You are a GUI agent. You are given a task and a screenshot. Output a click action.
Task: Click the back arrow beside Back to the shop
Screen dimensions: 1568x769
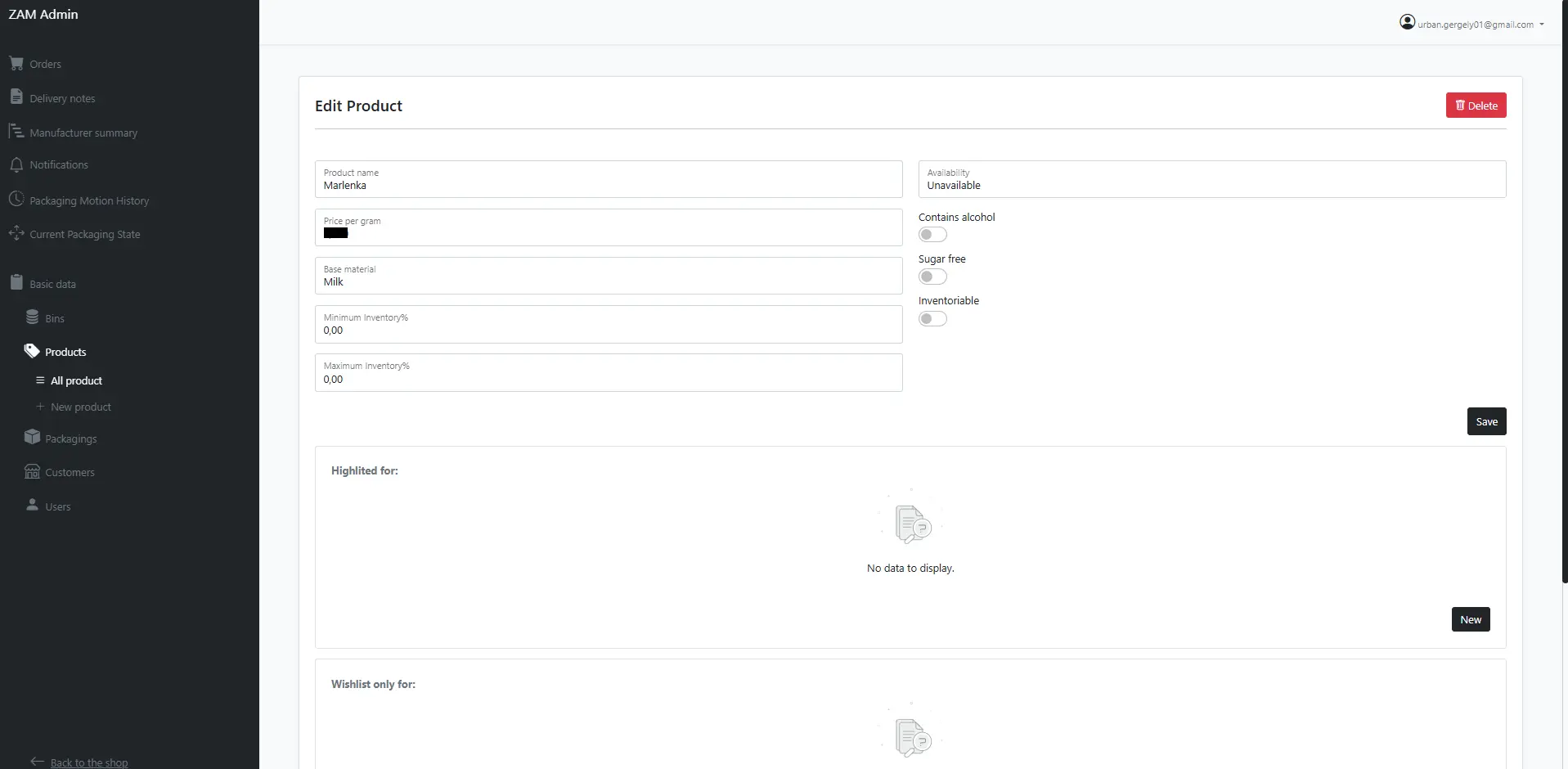point(37,762)
